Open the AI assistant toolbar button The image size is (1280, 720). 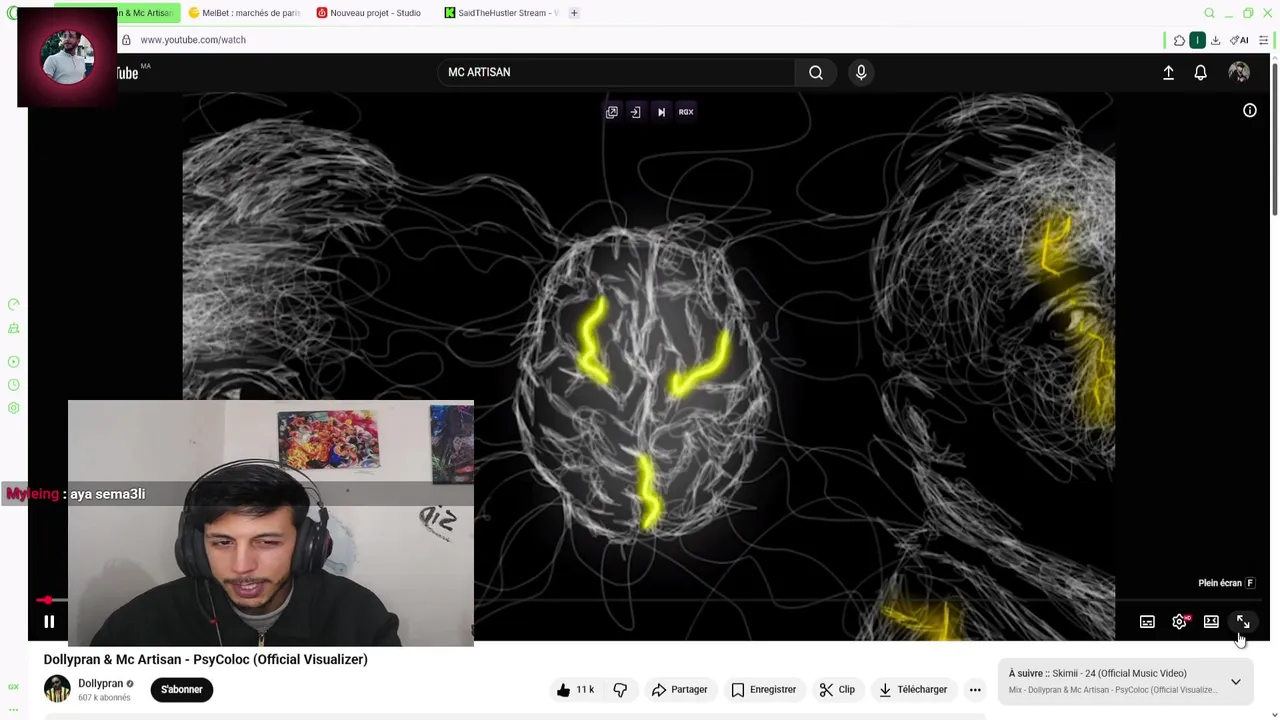(1239, 40)
